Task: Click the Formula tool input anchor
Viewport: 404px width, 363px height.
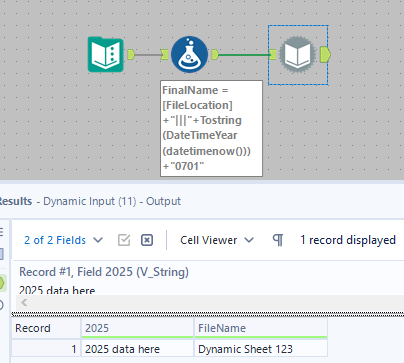Action: point(164,54)
